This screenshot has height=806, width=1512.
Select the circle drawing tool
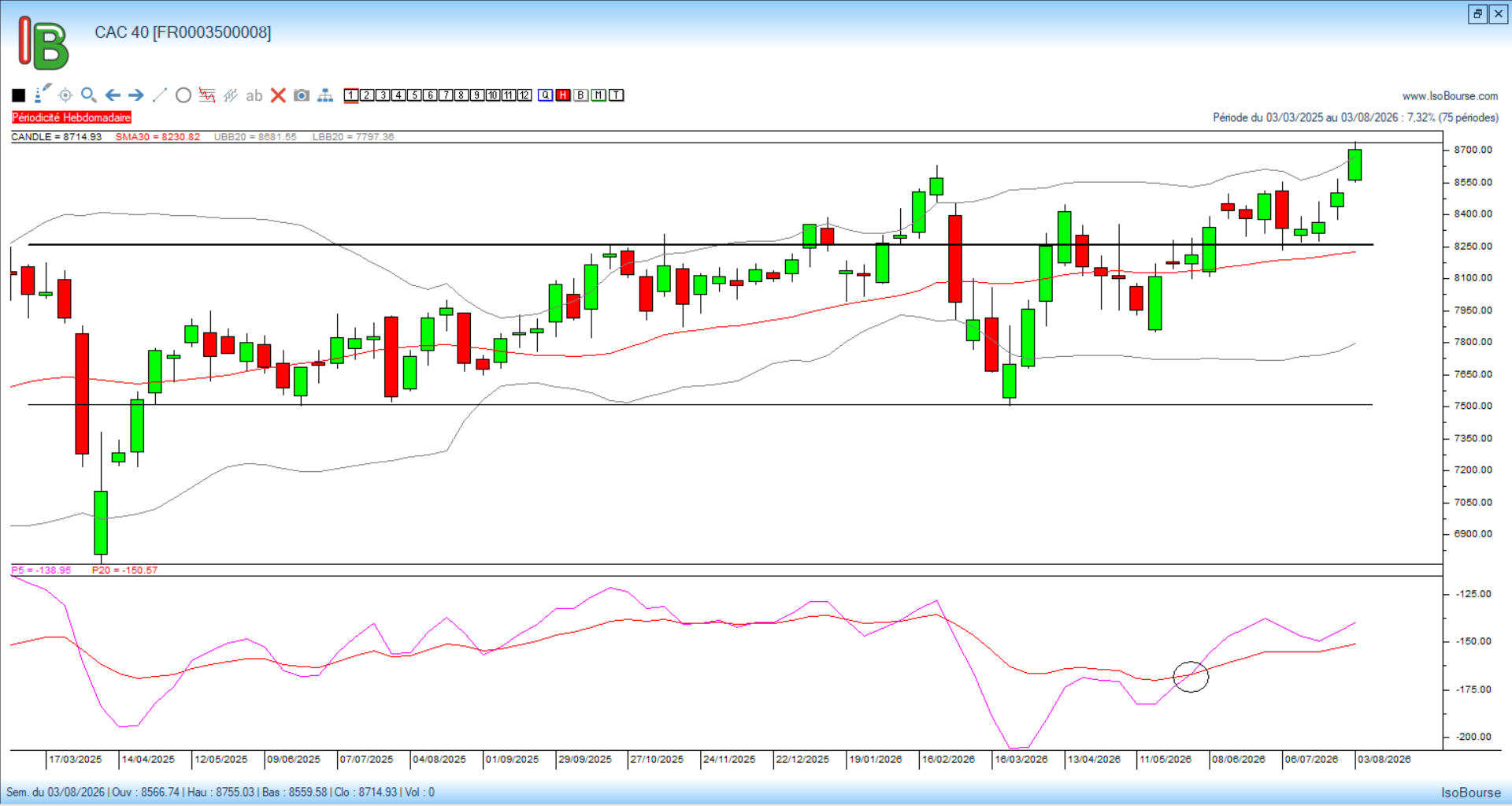tap(183, 95)
